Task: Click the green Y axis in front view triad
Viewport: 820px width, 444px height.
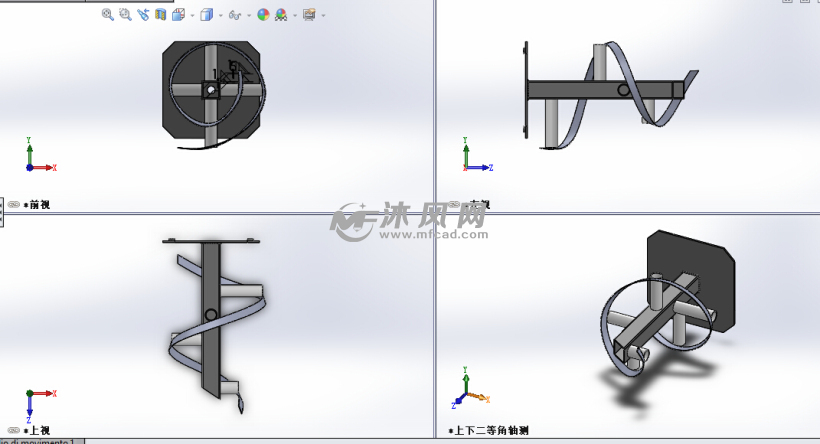Action: (x=29, y=152)
